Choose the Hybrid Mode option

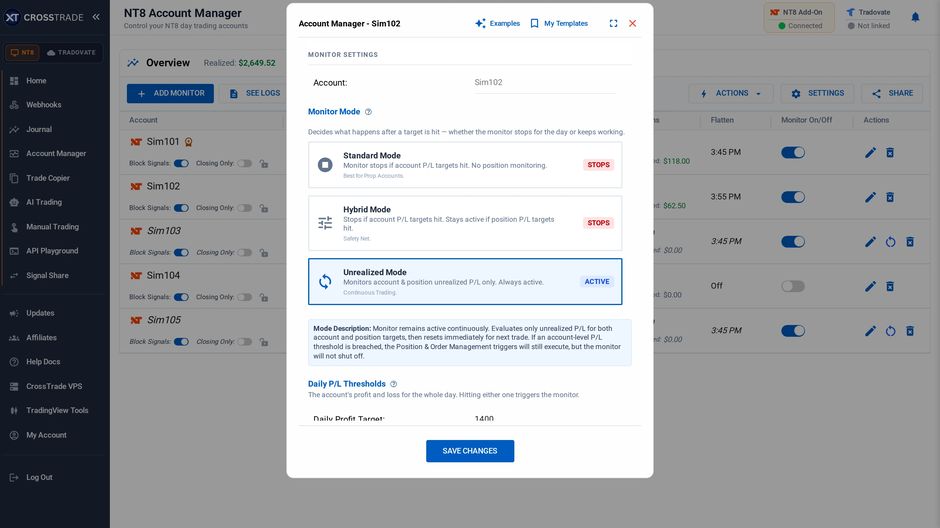click(x=465, y=223)
